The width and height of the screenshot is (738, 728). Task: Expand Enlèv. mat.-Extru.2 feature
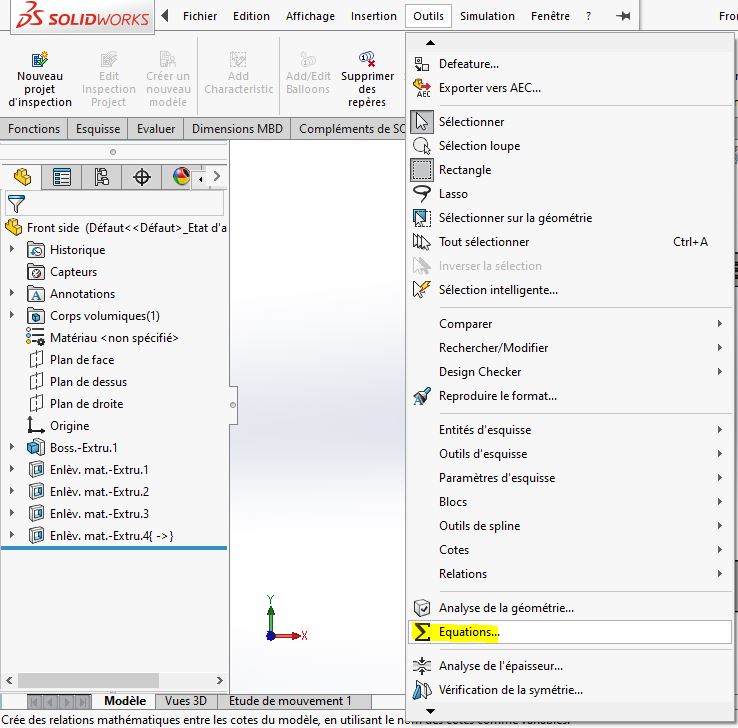[12, 490]
